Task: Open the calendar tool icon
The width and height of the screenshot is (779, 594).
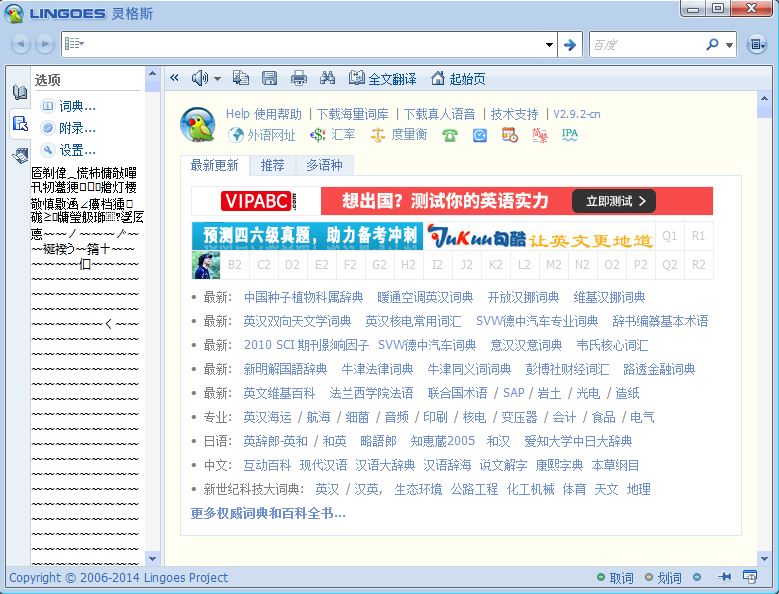Action: pyautogui.click(x=510, y=135)
